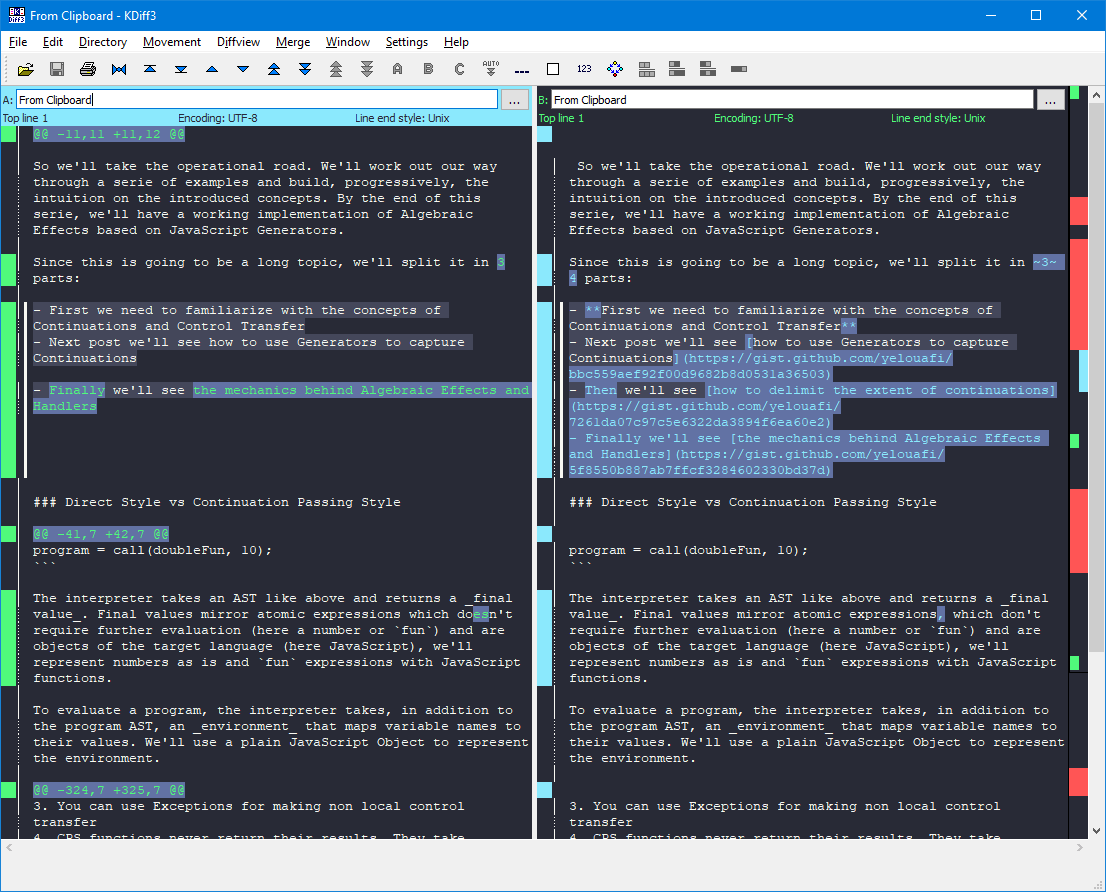Open the Window menu
Screen dimensions: 1106x892
(x=347, y=42)
